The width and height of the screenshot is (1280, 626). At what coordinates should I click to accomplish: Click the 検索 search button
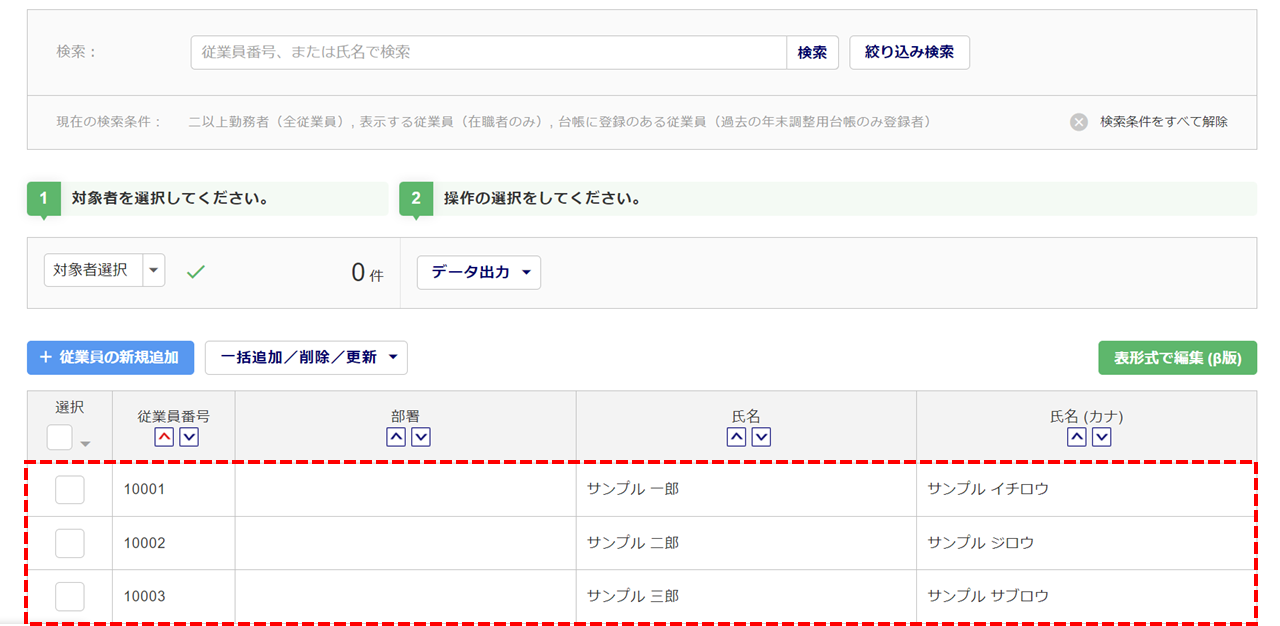pyautogui.click(x=812, y=53)
